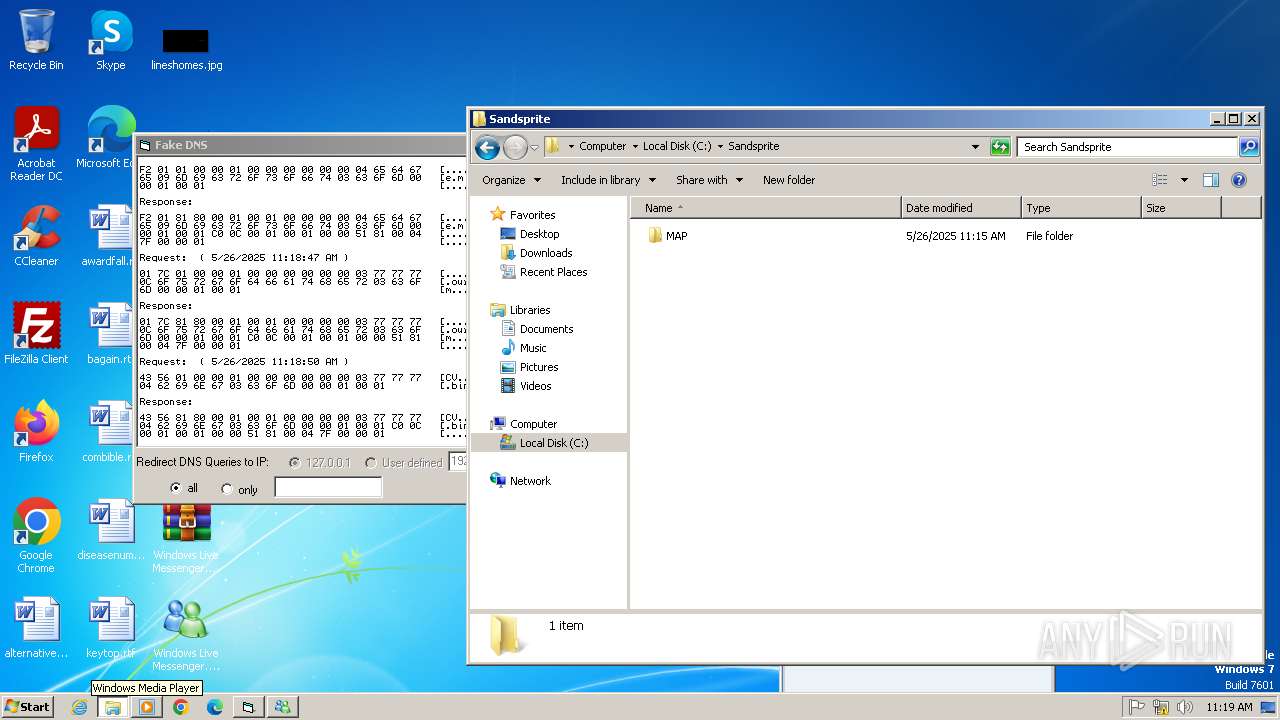This screenshot has width=1280, height=720.
Task: Open the views options dropdown arrow
Action: point(1184,180)
